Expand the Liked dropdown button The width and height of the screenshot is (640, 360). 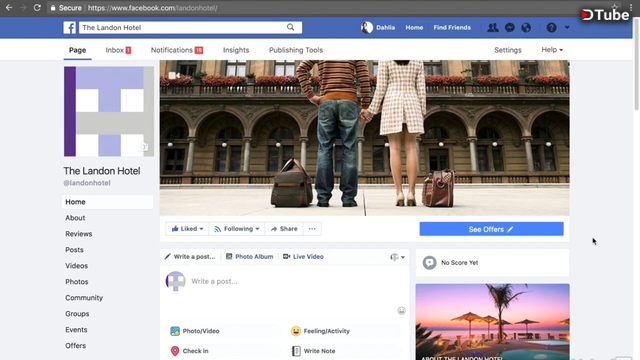click(187, 229)
